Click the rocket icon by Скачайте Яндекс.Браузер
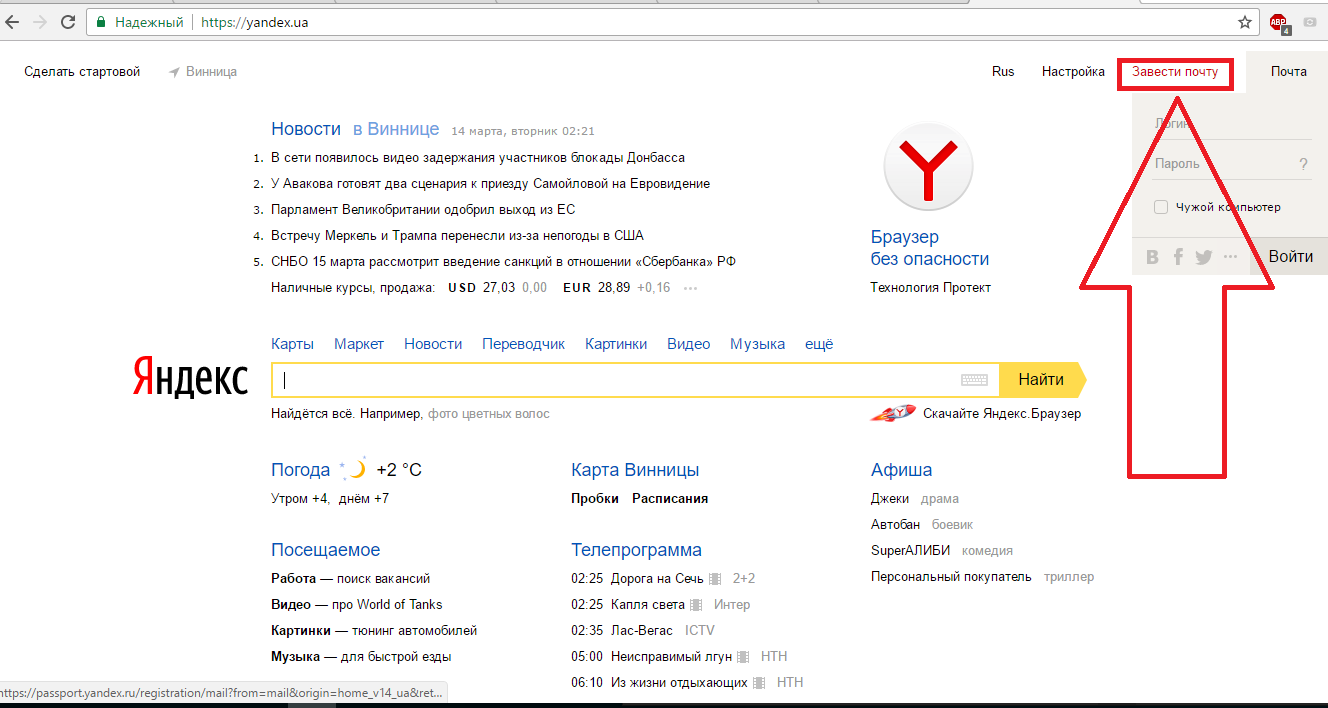This screenshot has width=1328, height=708. 893,413
